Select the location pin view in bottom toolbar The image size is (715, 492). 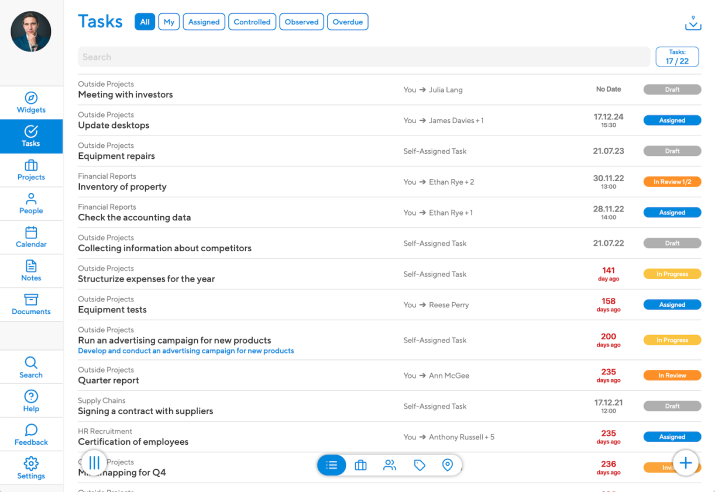(448, 465)
